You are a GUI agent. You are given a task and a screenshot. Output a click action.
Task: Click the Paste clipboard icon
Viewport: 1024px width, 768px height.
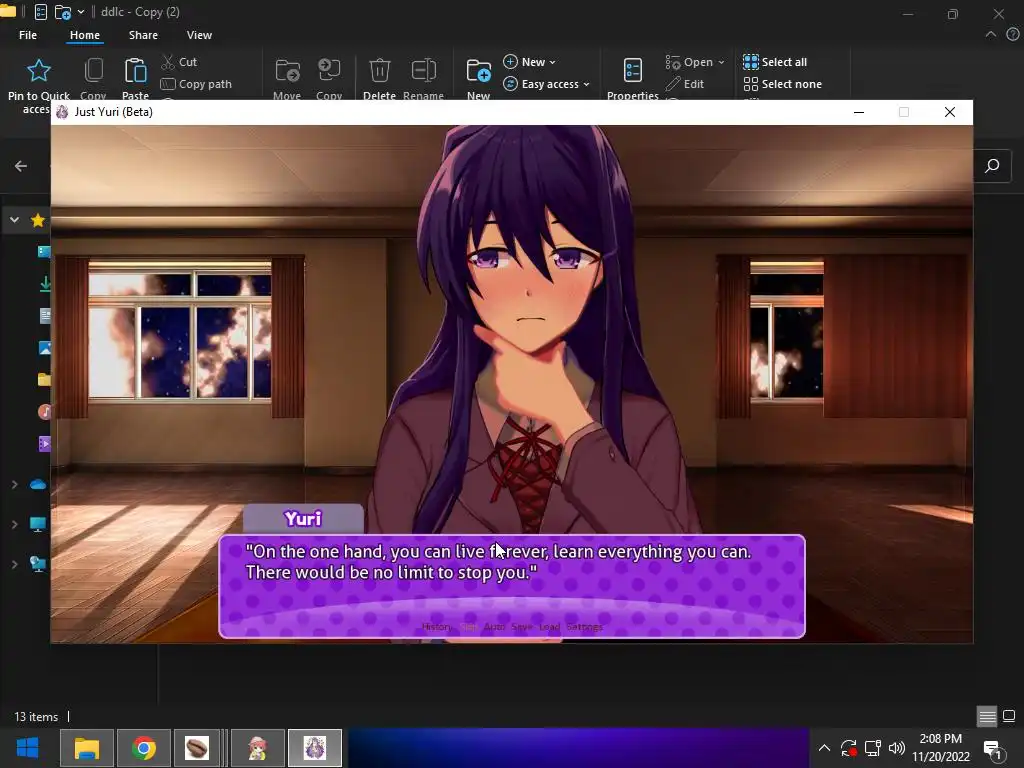tap(135, 71)
